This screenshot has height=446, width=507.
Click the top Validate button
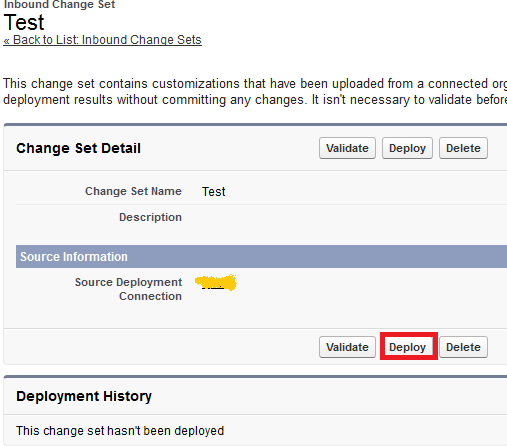pos(347,148)
